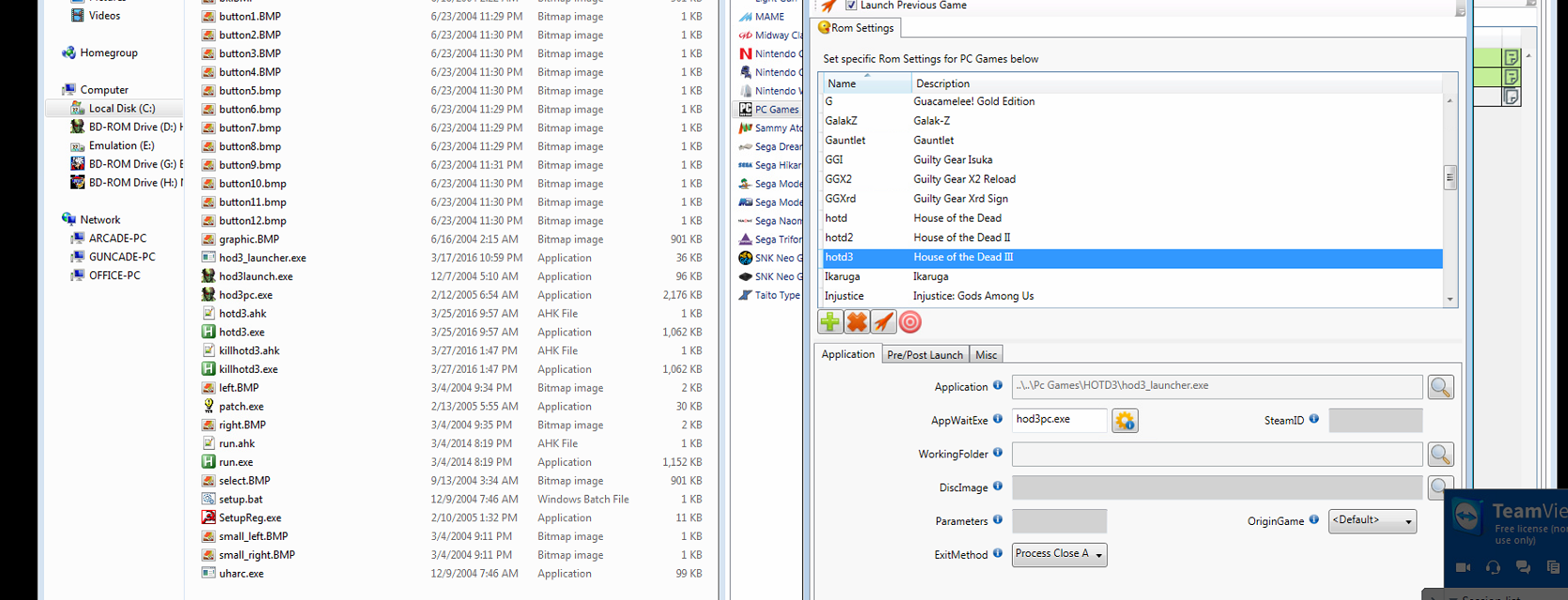
Task: Click the red target icon
Action: [910, 322]
